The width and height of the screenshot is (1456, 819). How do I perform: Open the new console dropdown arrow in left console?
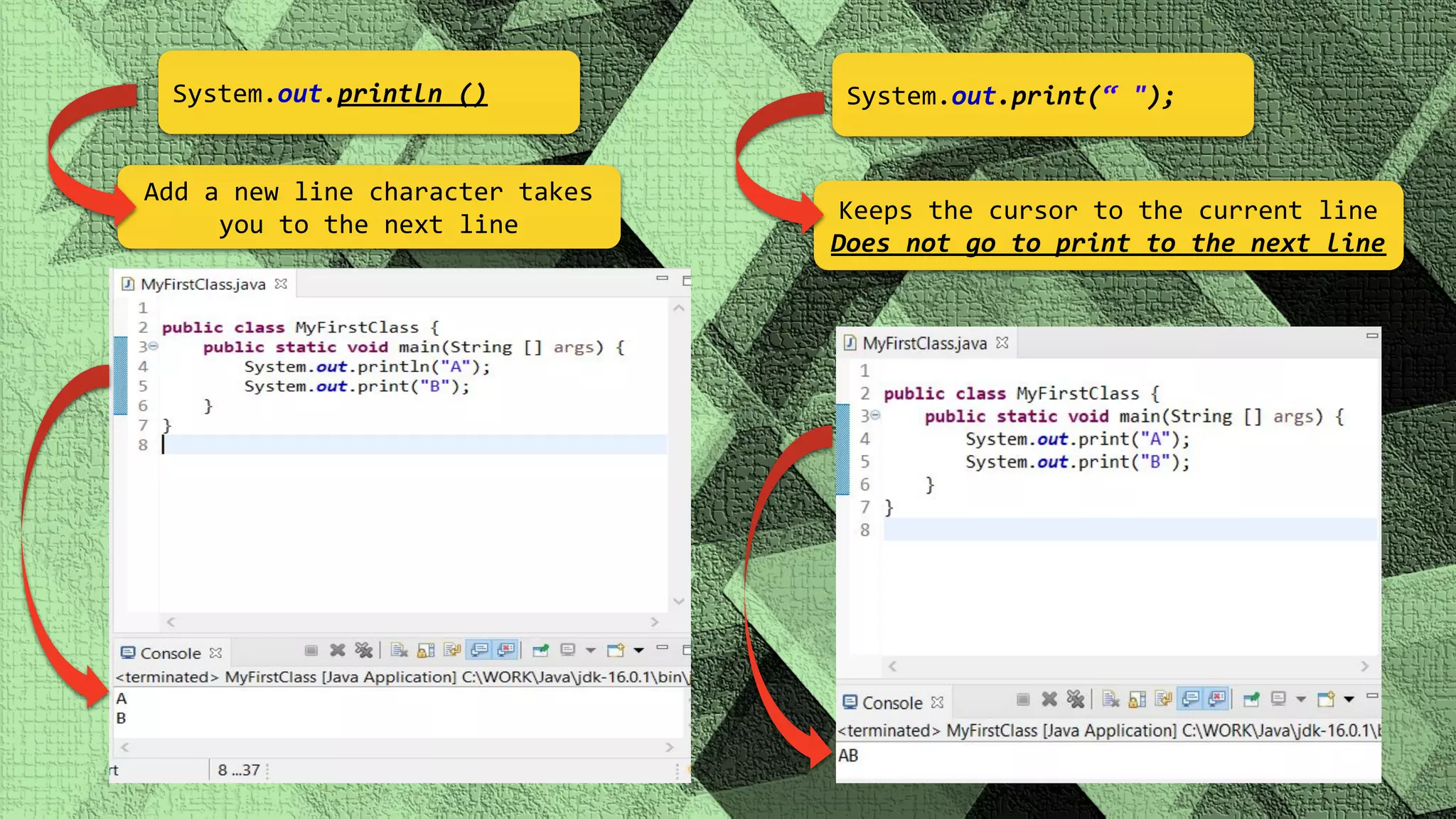pyautogui.click(x=638, y=650)
